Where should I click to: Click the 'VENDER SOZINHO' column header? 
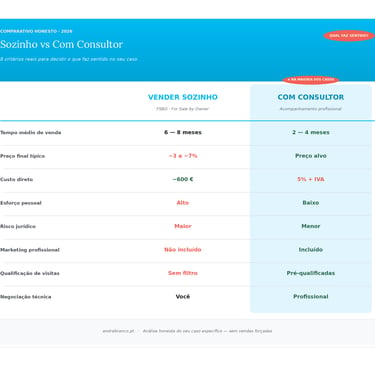click(183, 97)
